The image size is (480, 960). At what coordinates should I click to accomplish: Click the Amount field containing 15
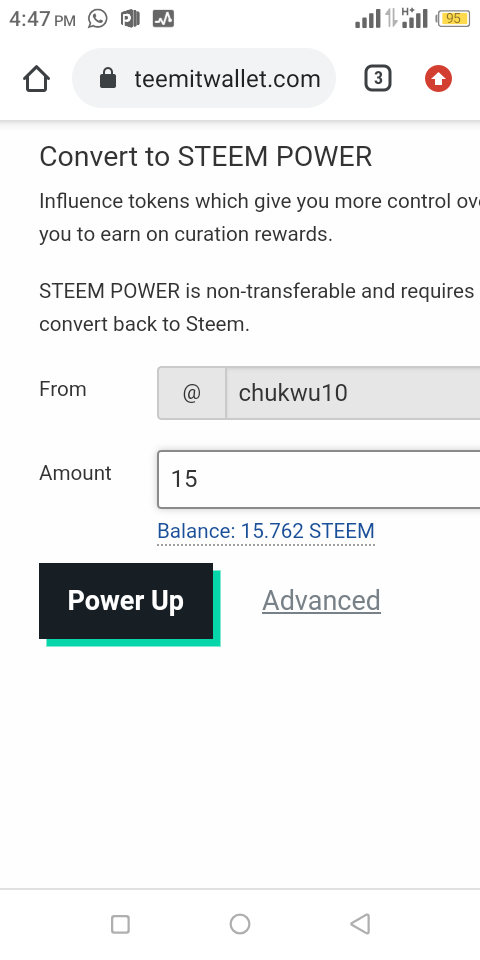[x=318, y=479]
